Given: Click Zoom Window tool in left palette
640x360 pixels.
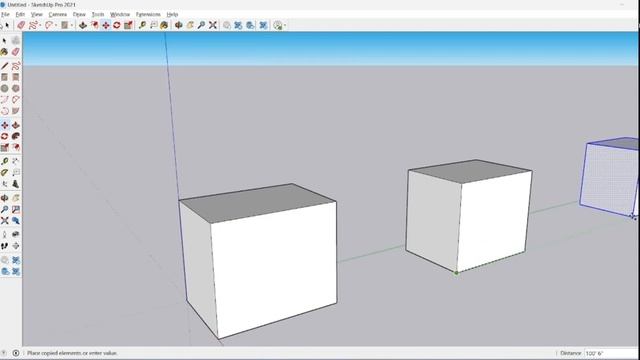Looking at the screenshot, I should tap(16, 209).
